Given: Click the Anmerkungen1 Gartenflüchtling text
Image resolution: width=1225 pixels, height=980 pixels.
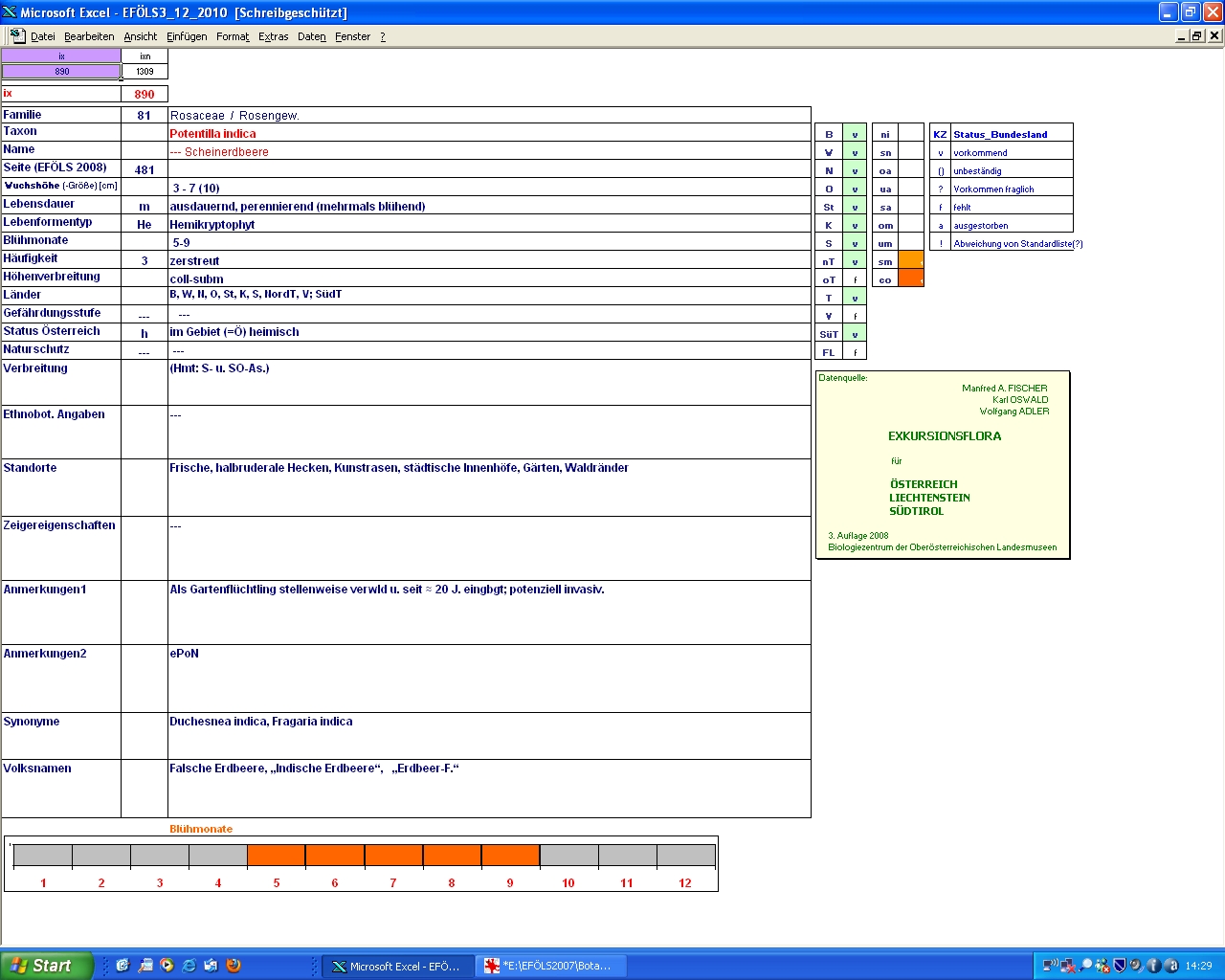Looking at the screenshot, I should [x=387, y=590].
